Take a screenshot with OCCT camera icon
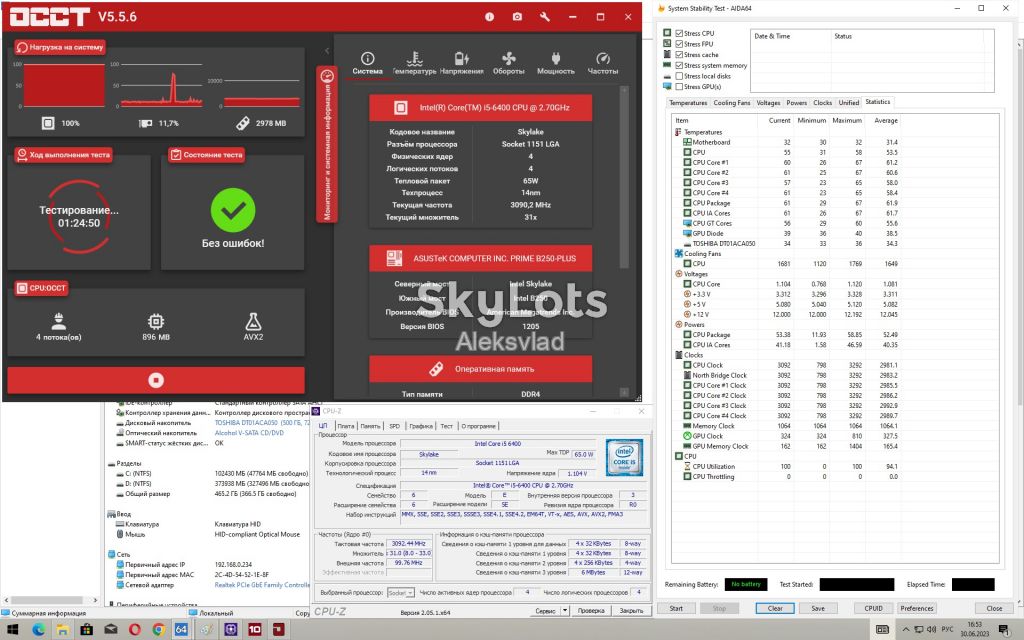 [x=517, y=17]
